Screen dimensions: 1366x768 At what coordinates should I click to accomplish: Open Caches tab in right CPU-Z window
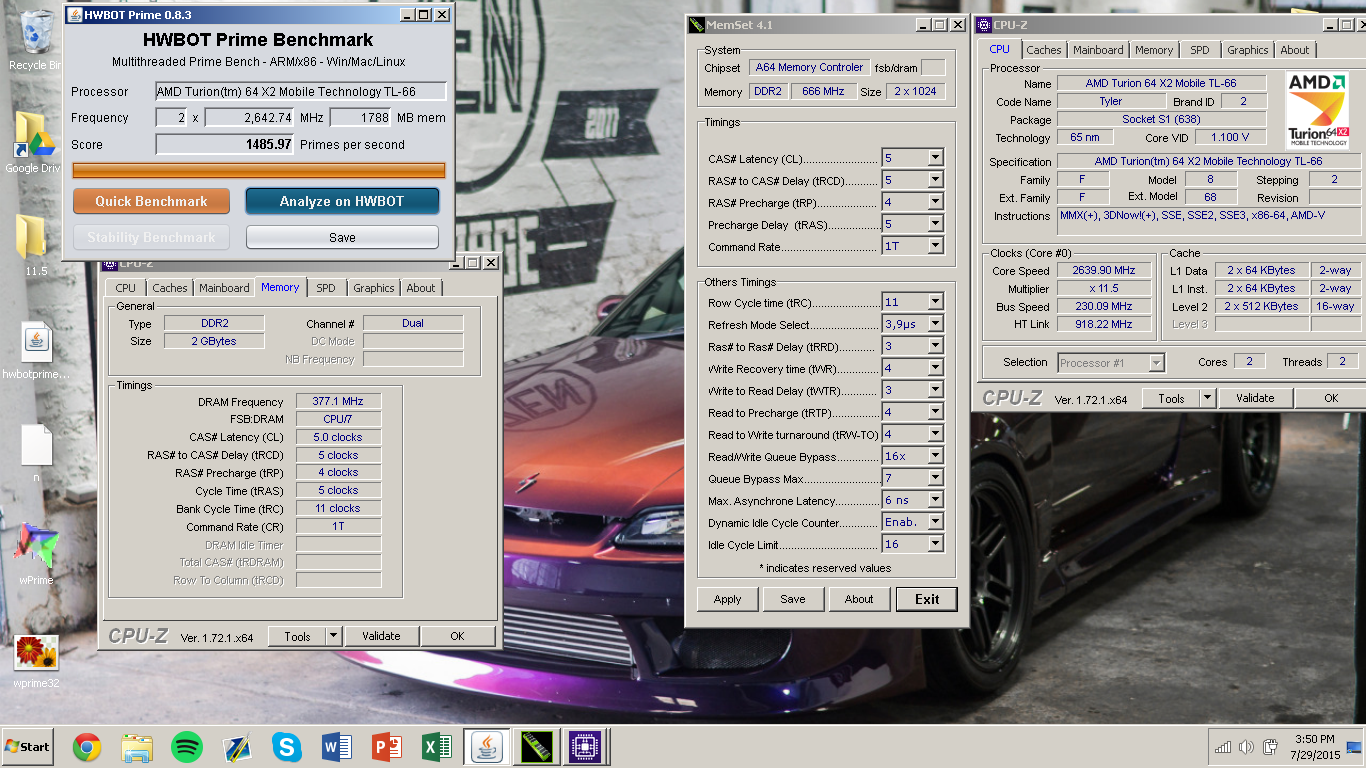1044,50
